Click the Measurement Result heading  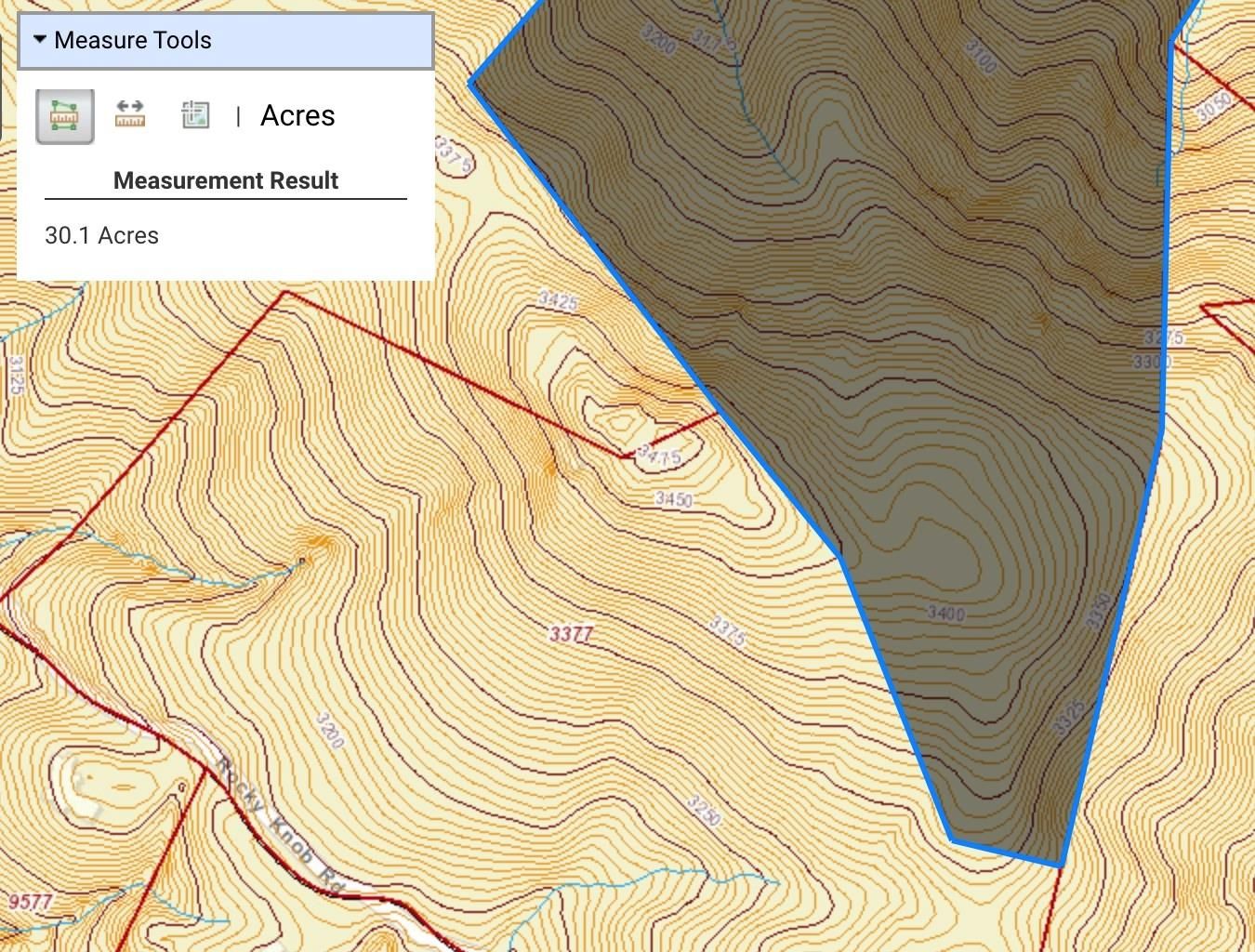pos(226,180)
